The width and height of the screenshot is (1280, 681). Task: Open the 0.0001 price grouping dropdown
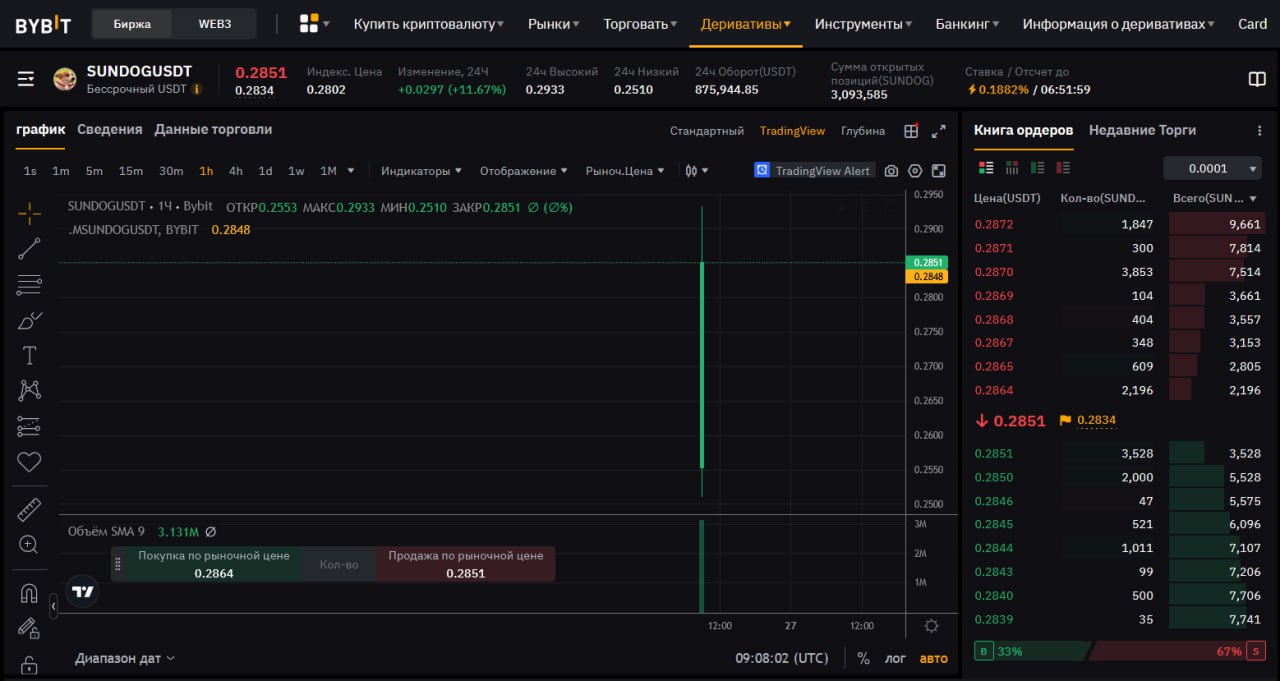(x=1211, y=168)
